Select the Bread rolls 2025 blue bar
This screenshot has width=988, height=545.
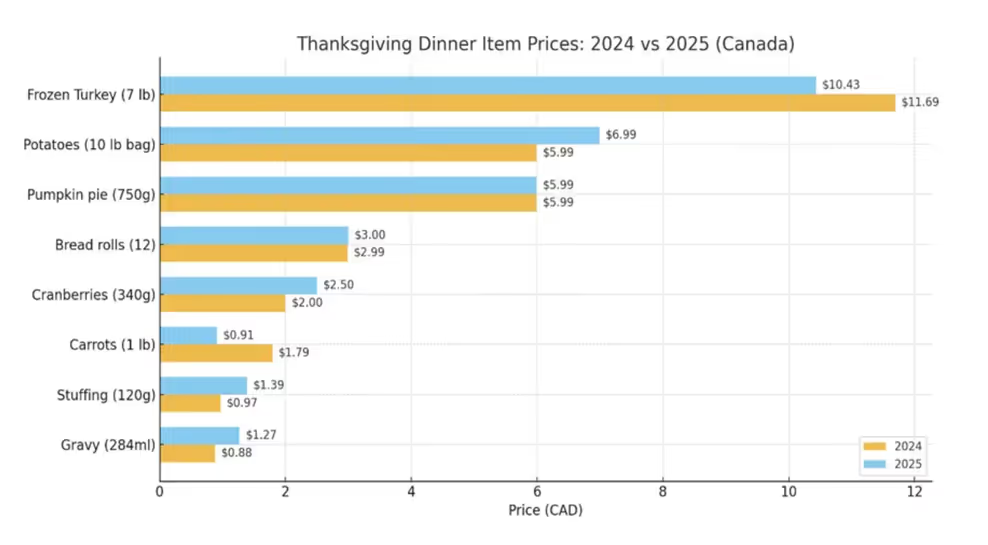254,235
